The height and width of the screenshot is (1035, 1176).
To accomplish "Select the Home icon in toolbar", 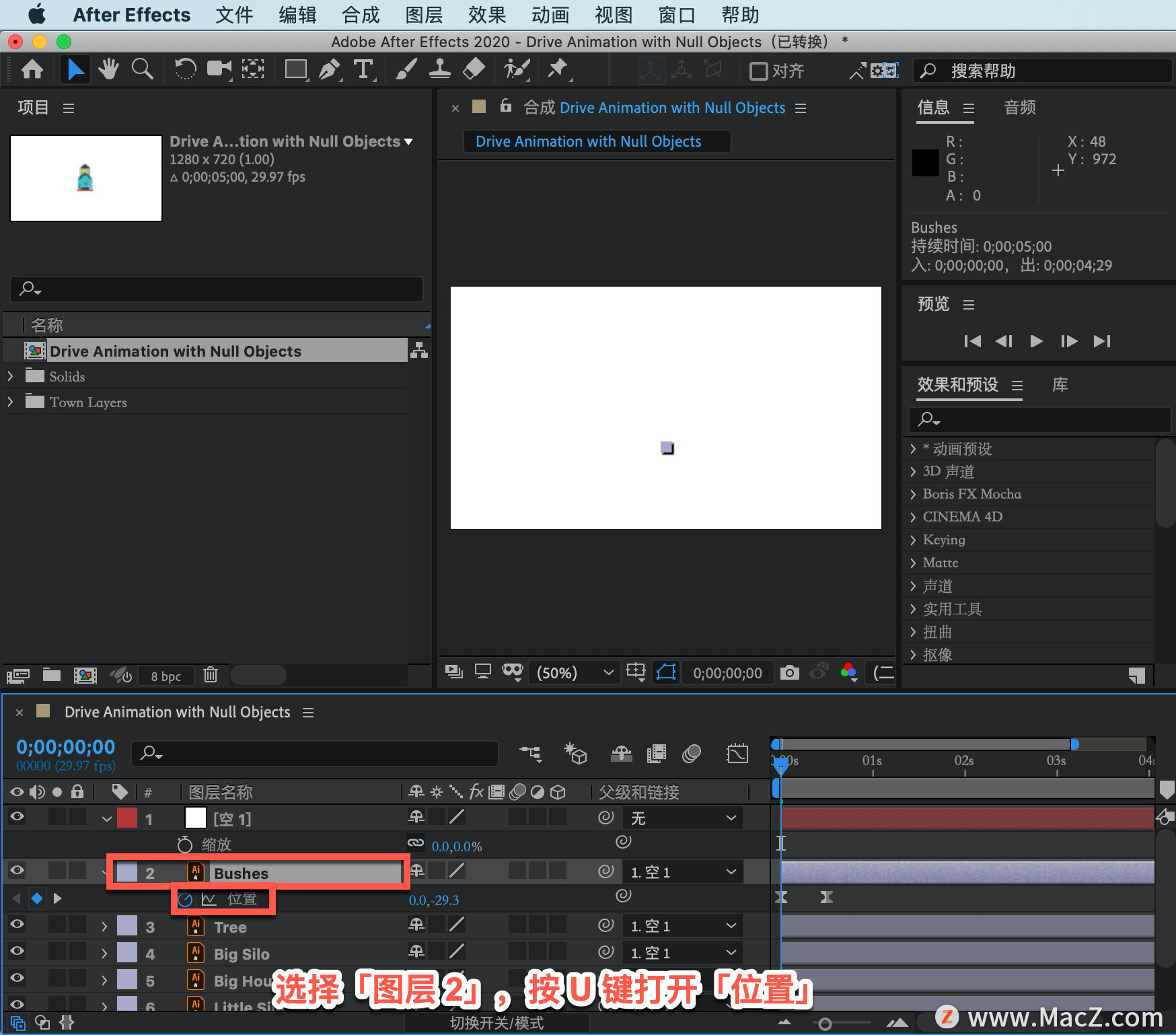I will [32, 70].
